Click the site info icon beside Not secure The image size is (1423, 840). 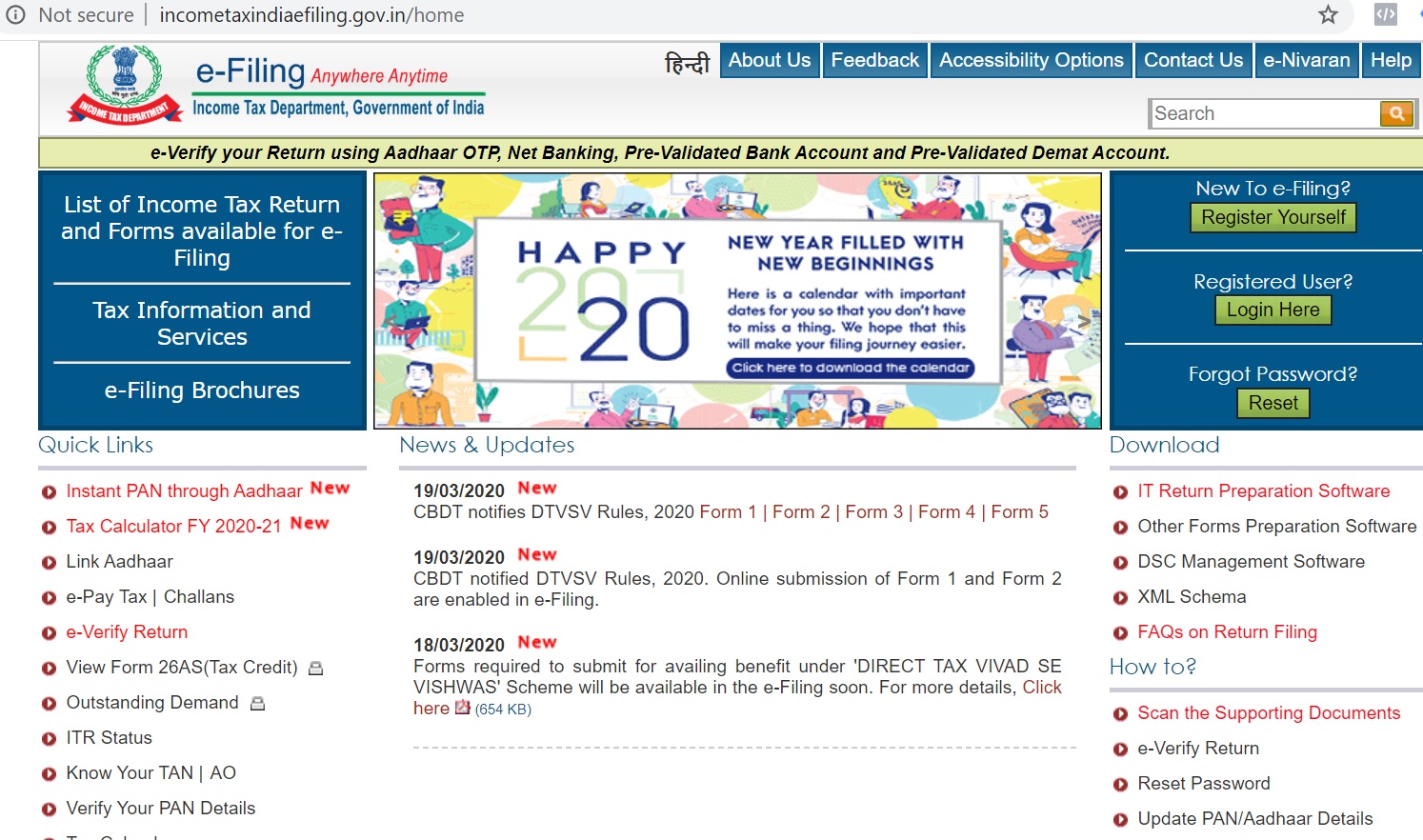[x=15, y=14]
